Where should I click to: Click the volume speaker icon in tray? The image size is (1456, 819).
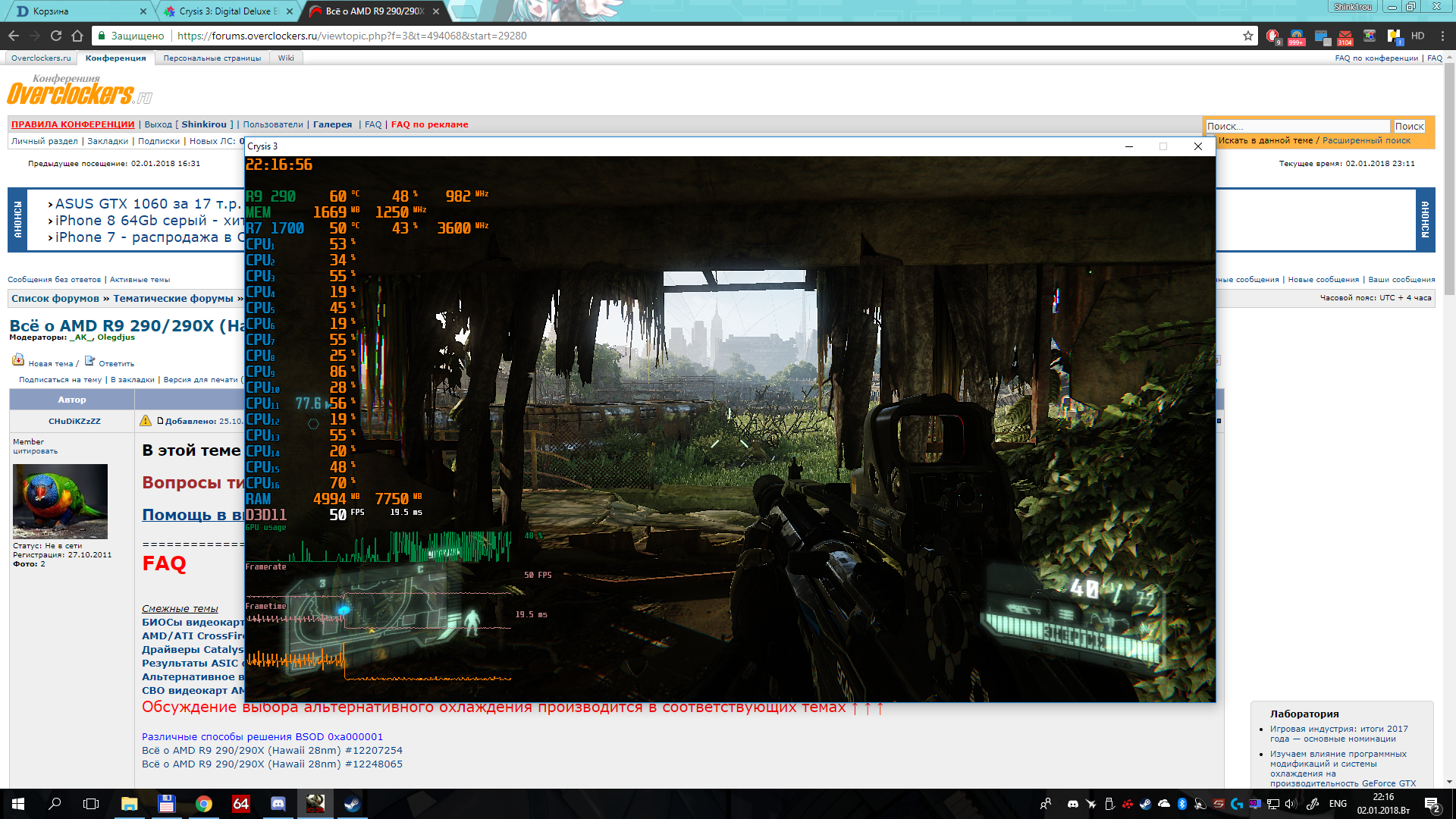[x=1291, y=803]
